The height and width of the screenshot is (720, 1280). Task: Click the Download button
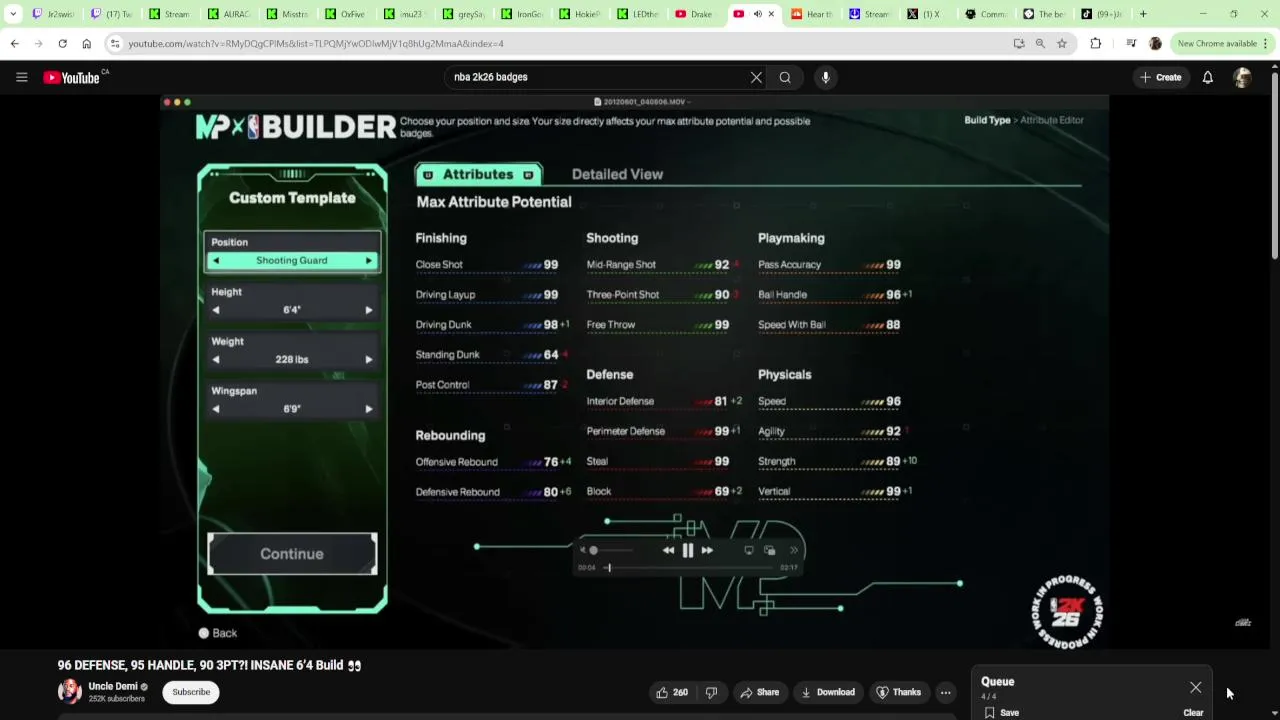[826, 692]
